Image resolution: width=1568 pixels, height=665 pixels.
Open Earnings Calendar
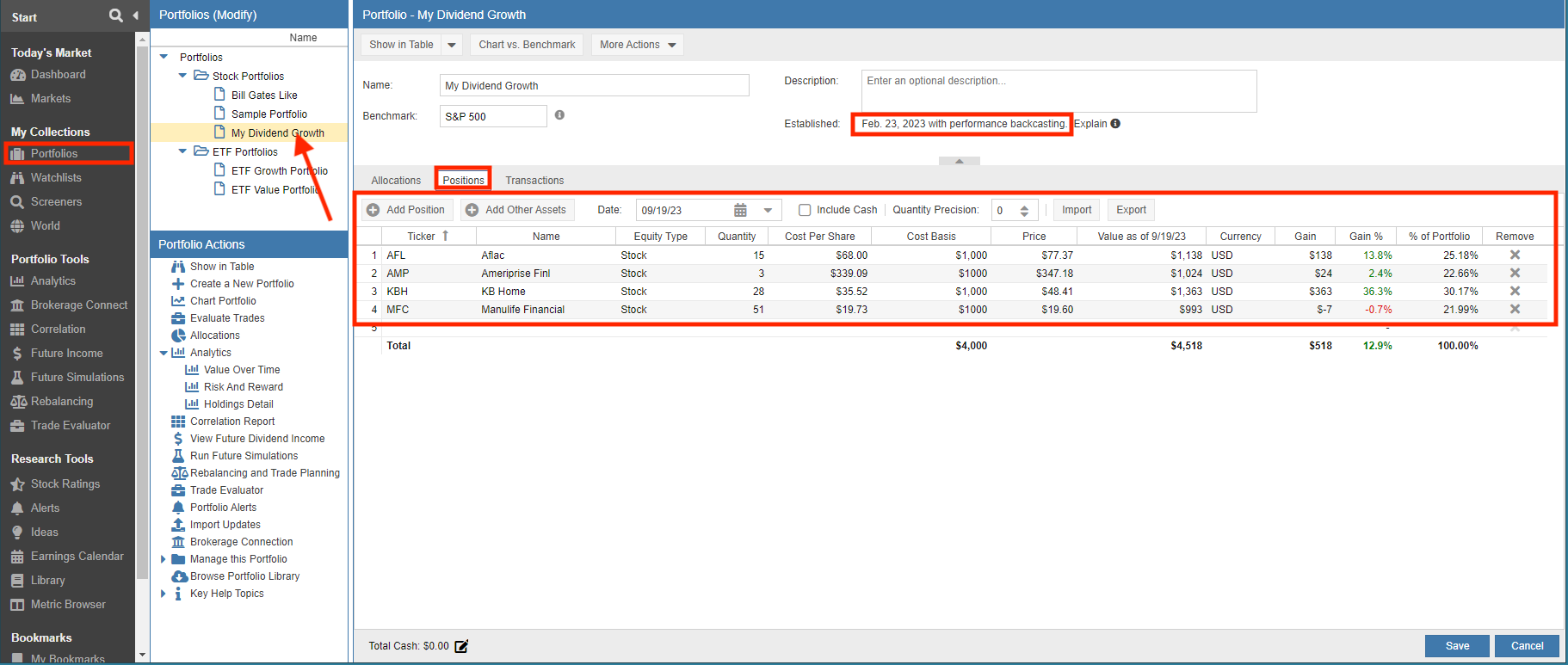pyautogui.click(x=77, y=557)
